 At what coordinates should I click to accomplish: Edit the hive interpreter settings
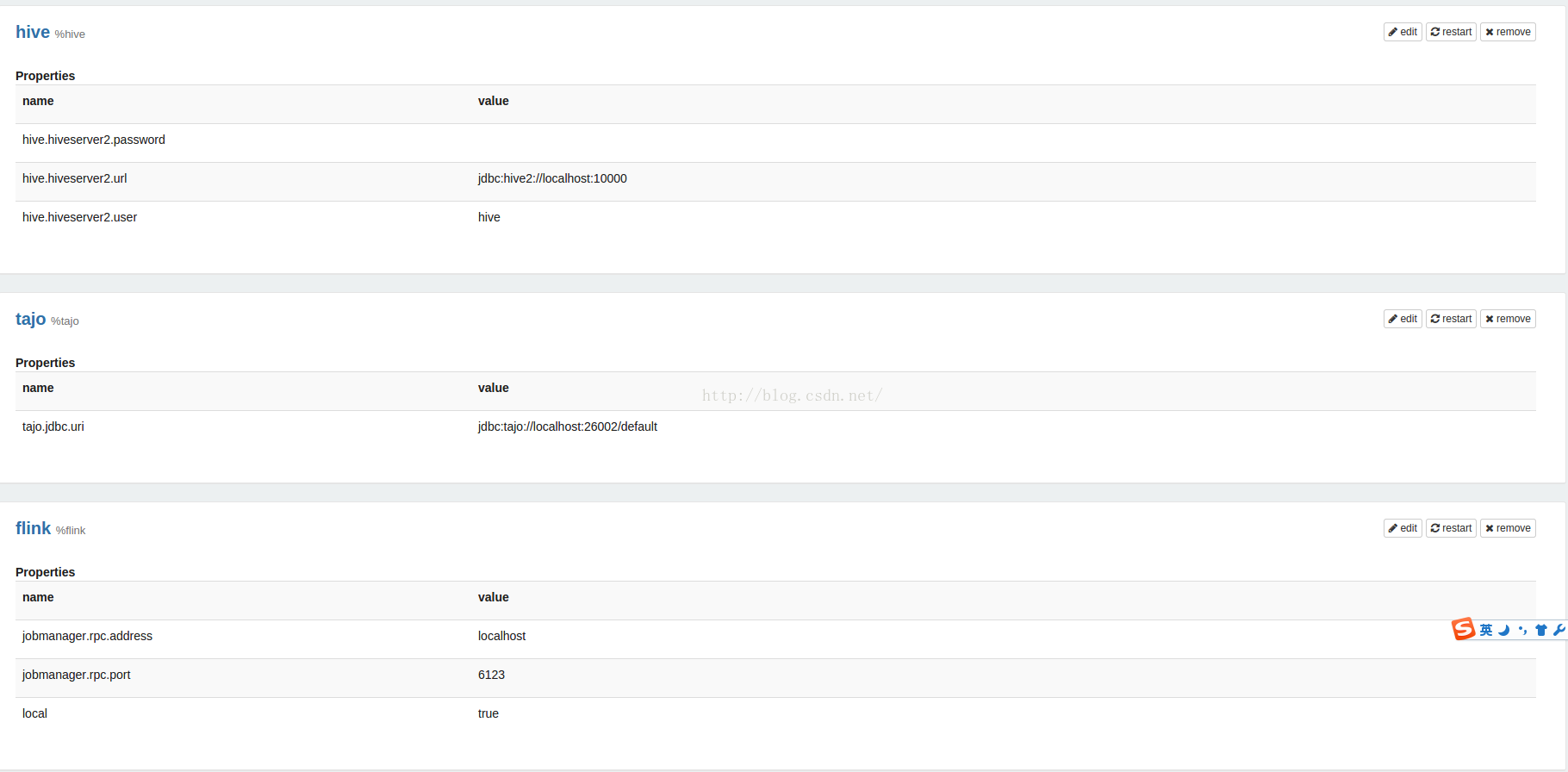(x=1403, y=32)
